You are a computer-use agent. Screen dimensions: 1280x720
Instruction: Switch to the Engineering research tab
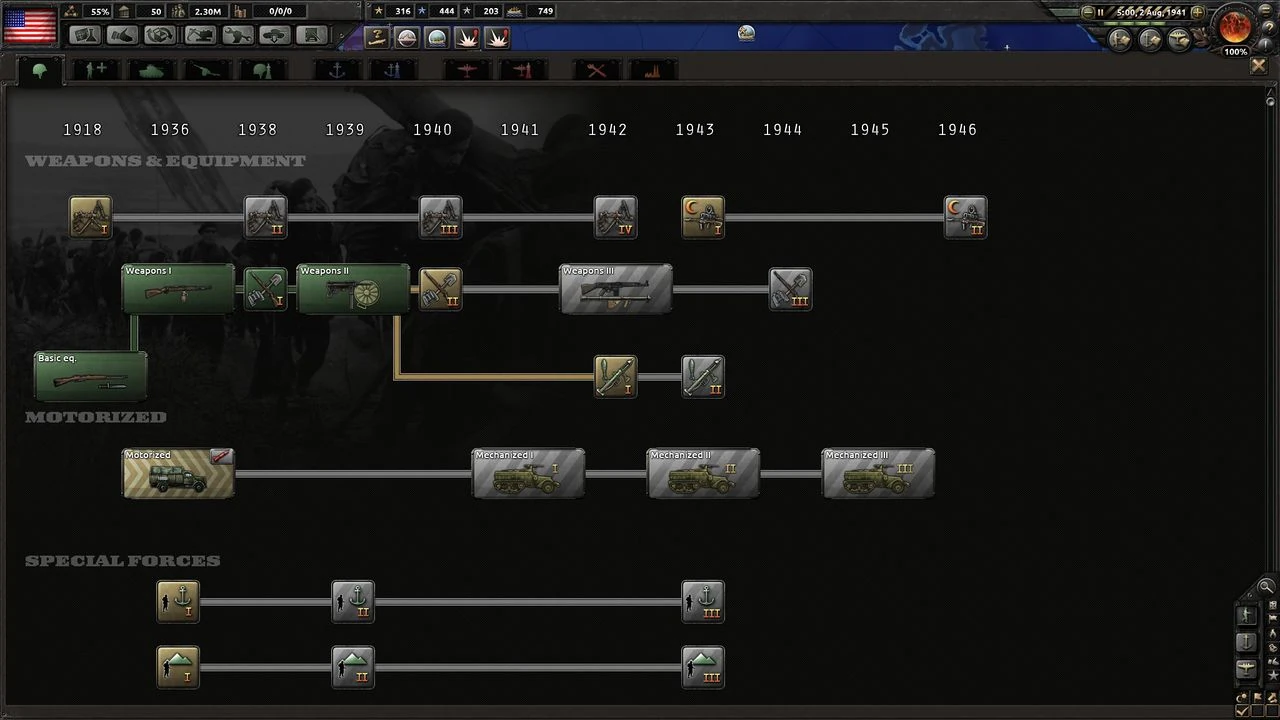(596, 70)
